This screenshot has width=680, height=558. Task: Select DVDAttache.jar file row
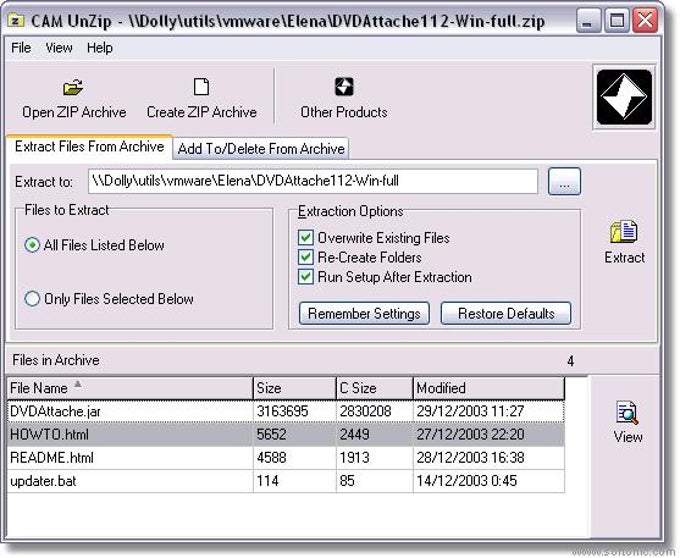coord(286,411)
